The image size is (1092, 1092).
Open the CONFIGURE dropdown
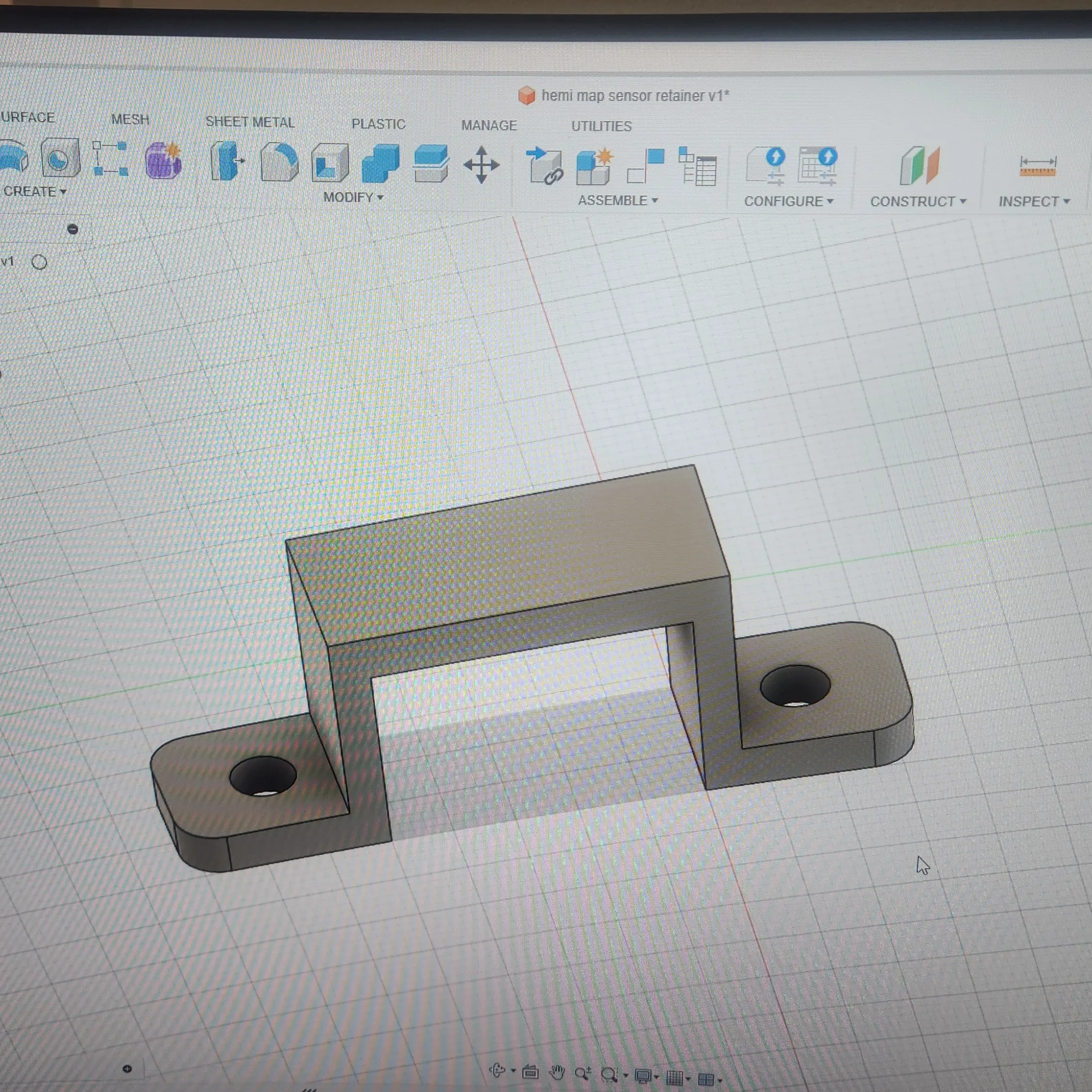[x=788, y=201]
